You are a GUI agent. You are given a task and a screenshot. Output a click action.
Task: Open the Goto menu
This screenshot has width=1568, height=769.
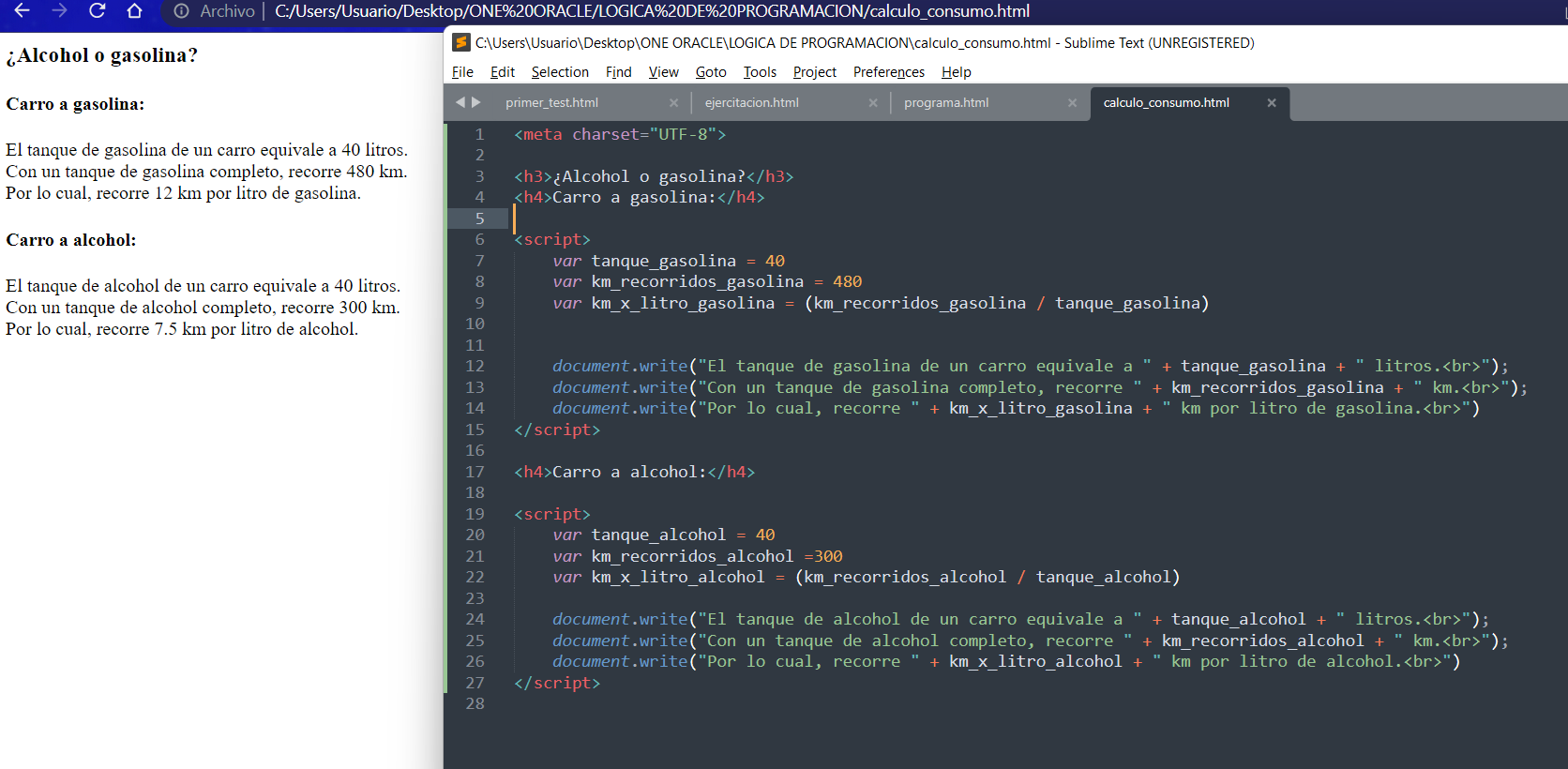(x=711, y=72)
